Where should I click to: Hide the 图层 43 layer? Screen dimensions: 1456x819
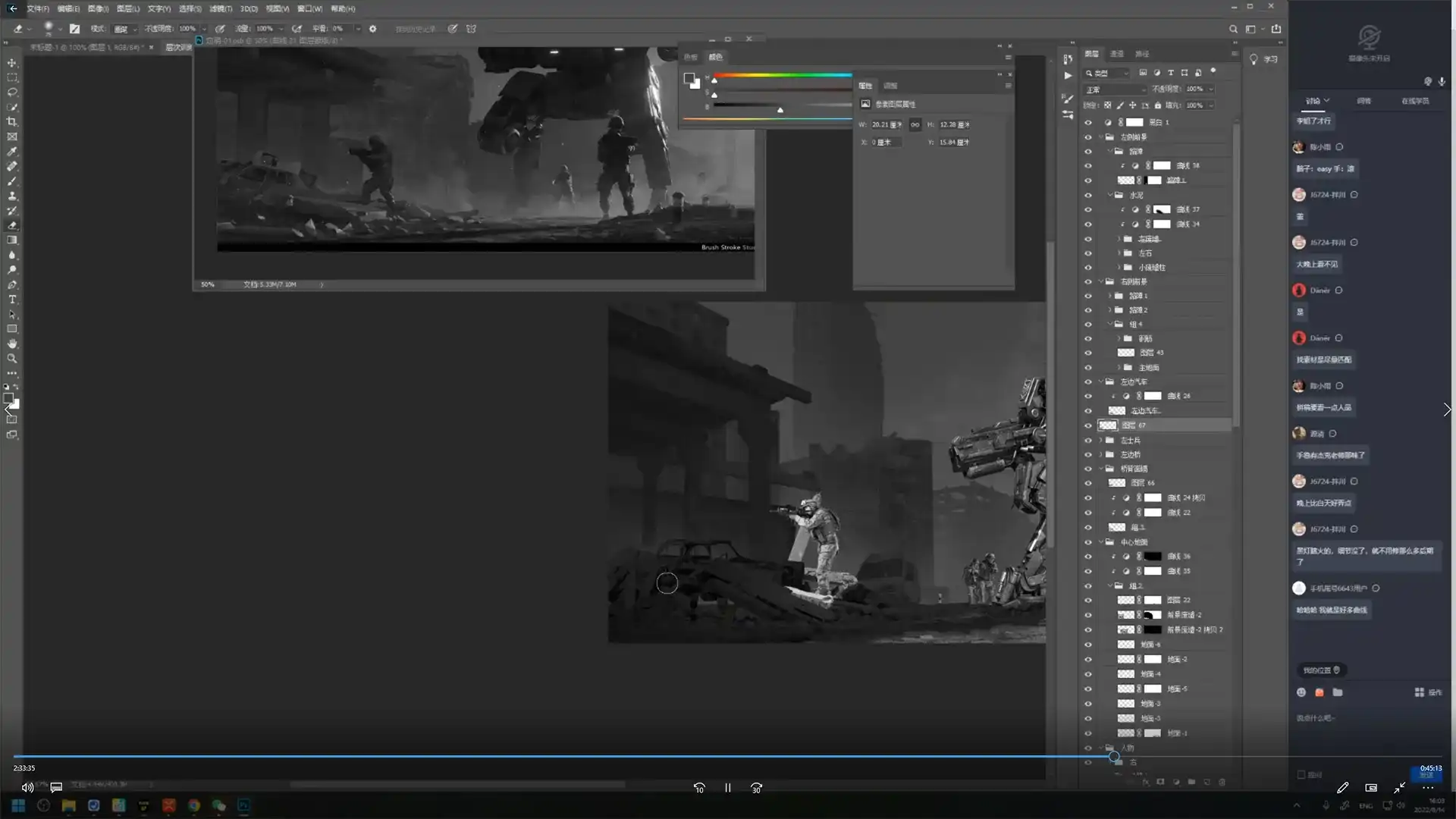coord(1088,353)
